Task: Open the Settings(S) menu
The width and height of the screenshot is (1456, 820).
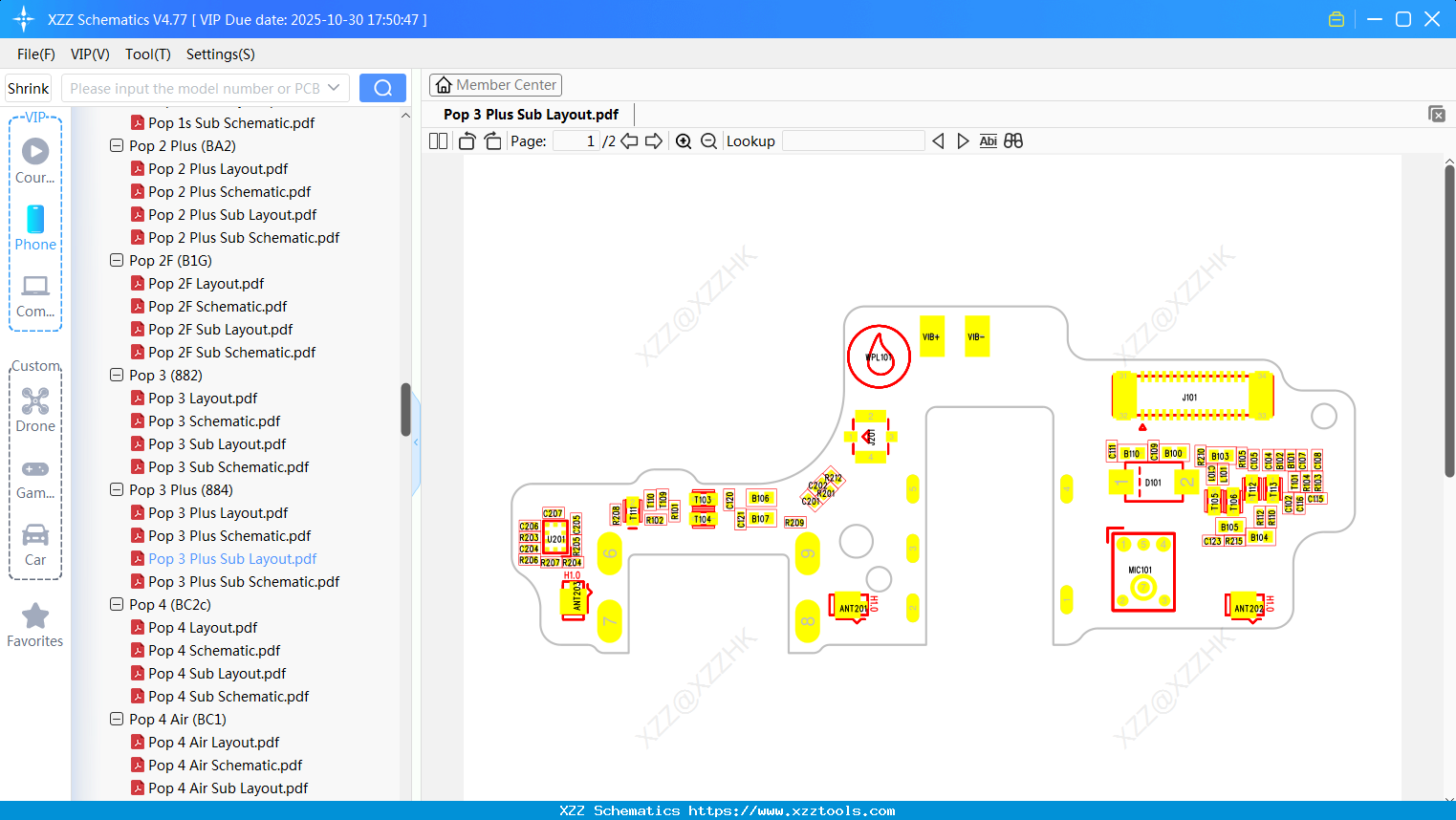Action: click(221, 54)
